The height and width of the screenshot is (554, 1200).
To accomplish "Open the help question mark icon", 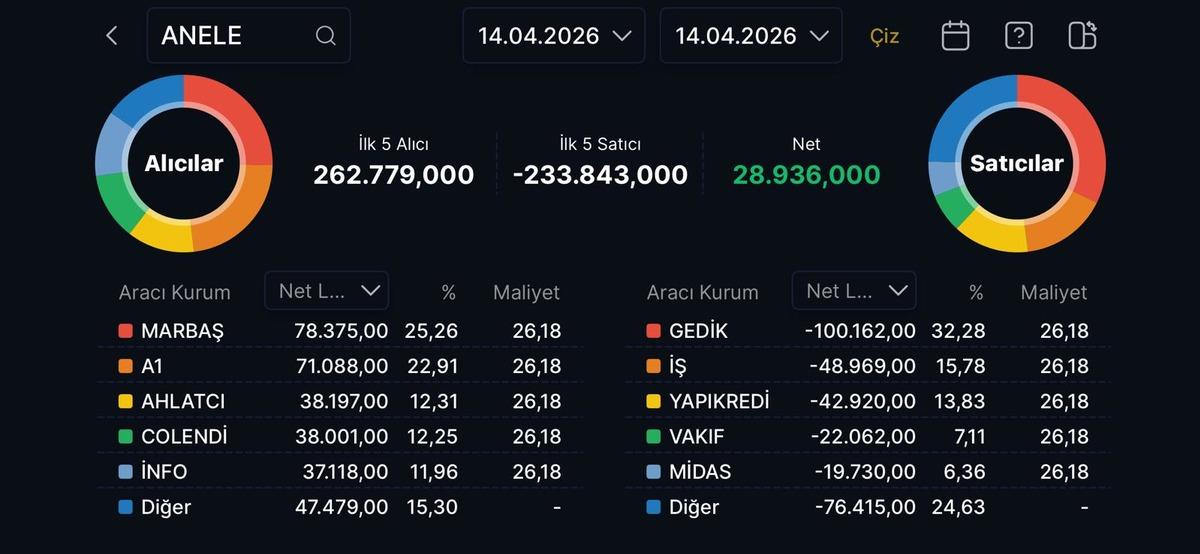I will click(1018, 36).
